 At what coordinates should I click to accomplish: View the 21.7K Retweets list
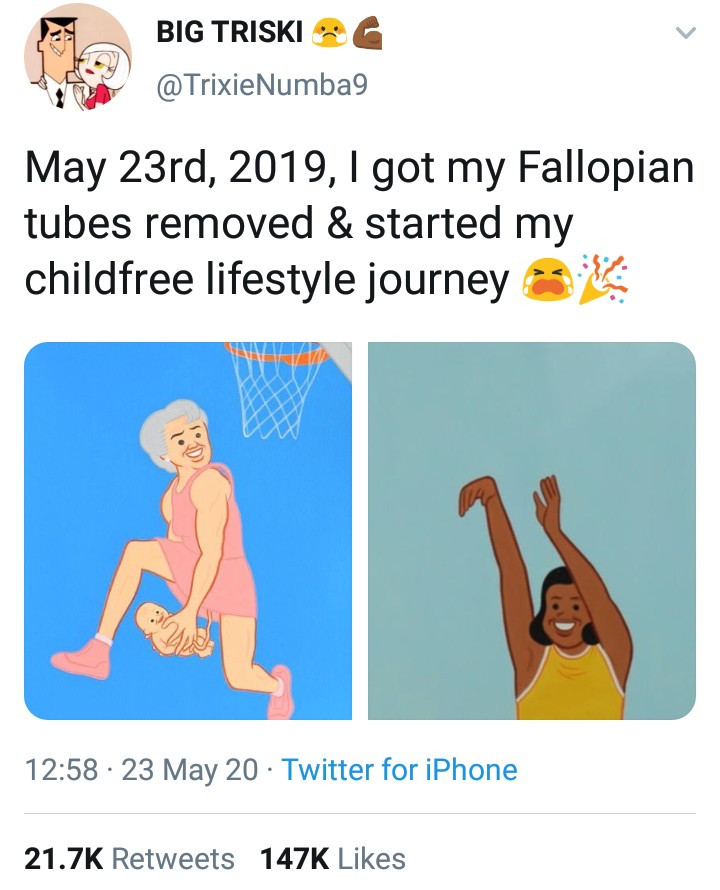point(129,859)
